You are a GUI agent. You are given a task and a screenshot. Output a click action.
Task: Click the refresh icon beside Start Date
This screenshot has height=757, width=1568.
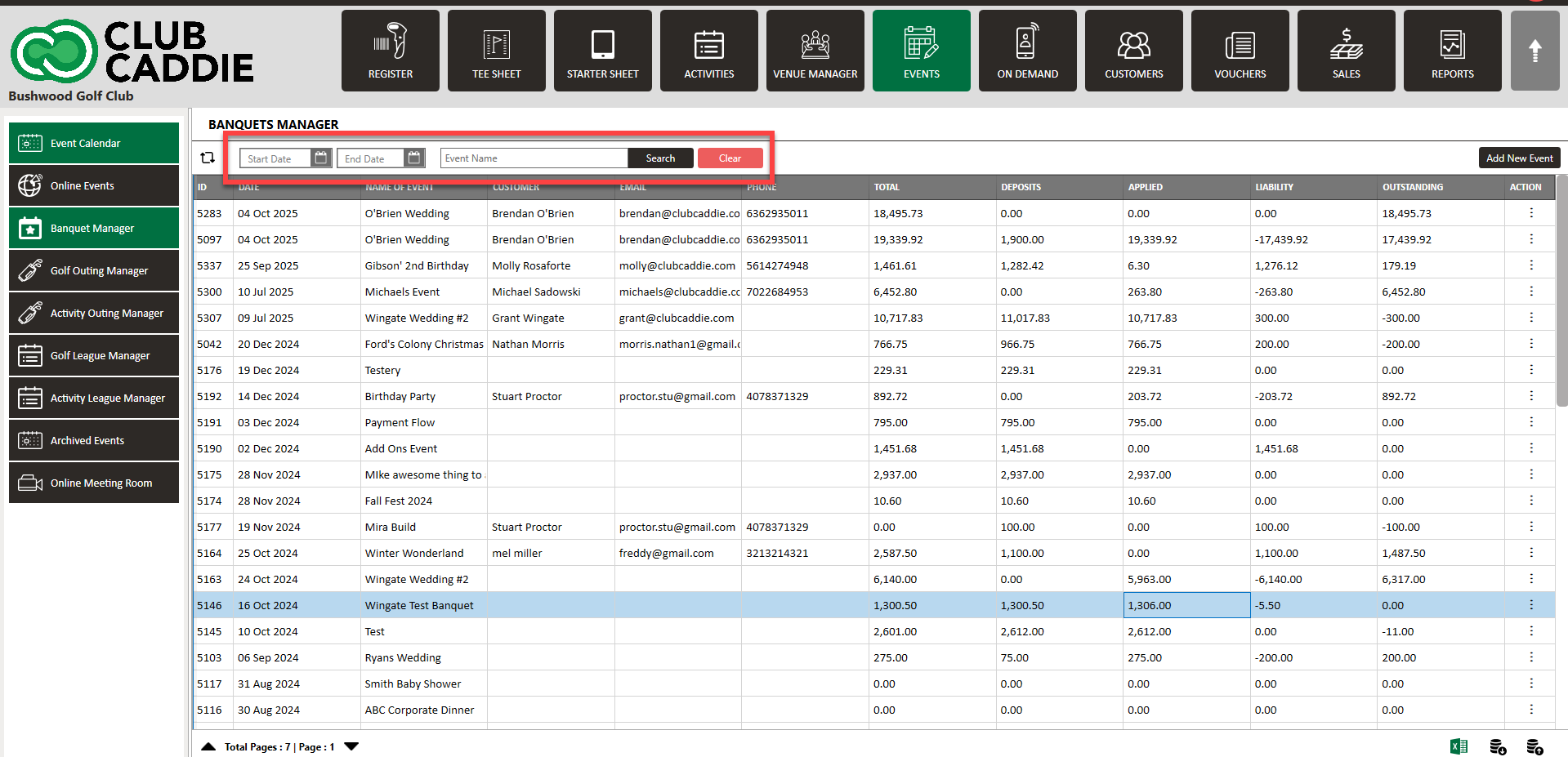pos(208,158)
